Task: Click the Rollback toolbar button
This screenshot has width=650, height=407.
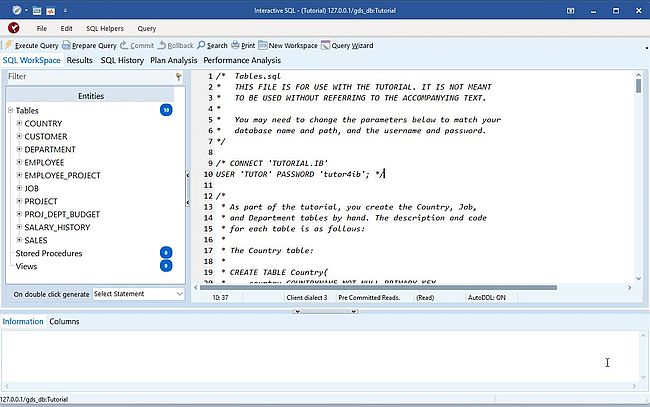Action: click(175, 45)
